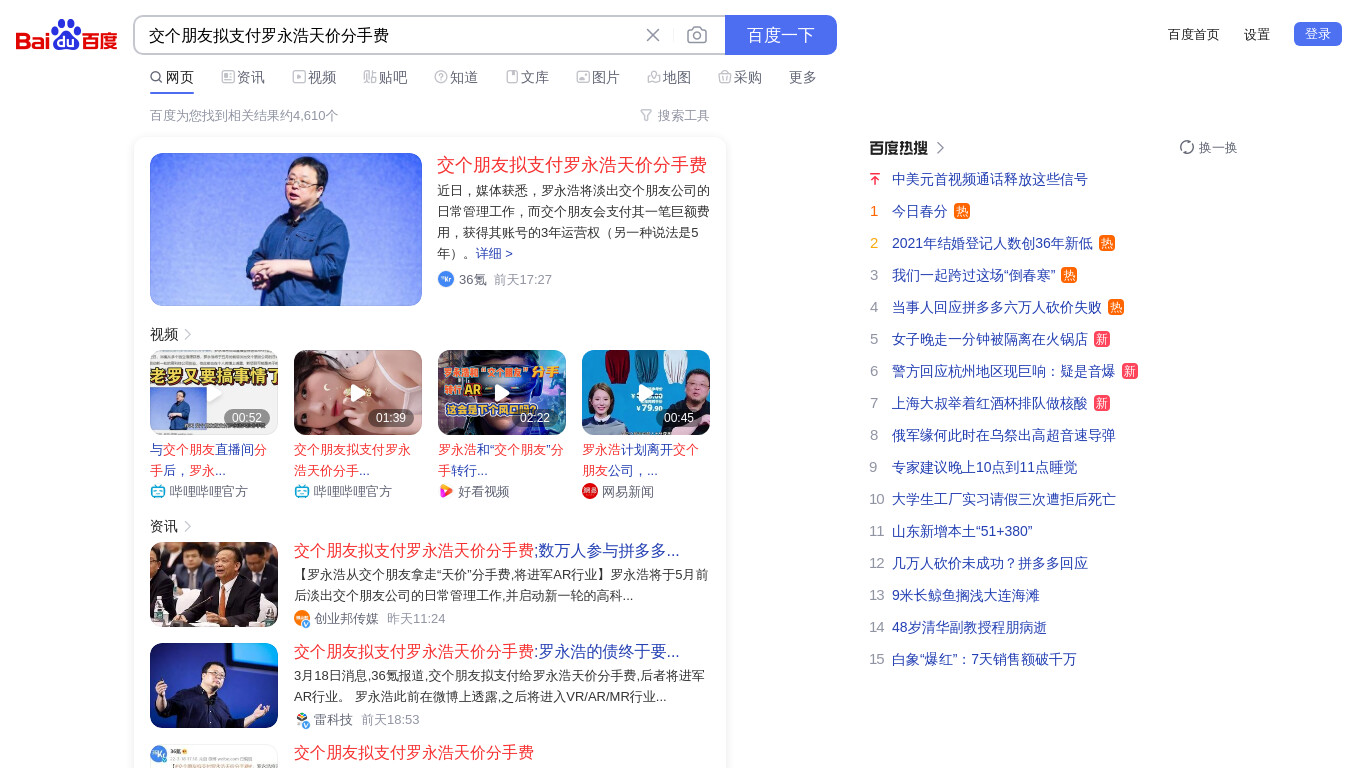Open the 文库 tab

527,77
